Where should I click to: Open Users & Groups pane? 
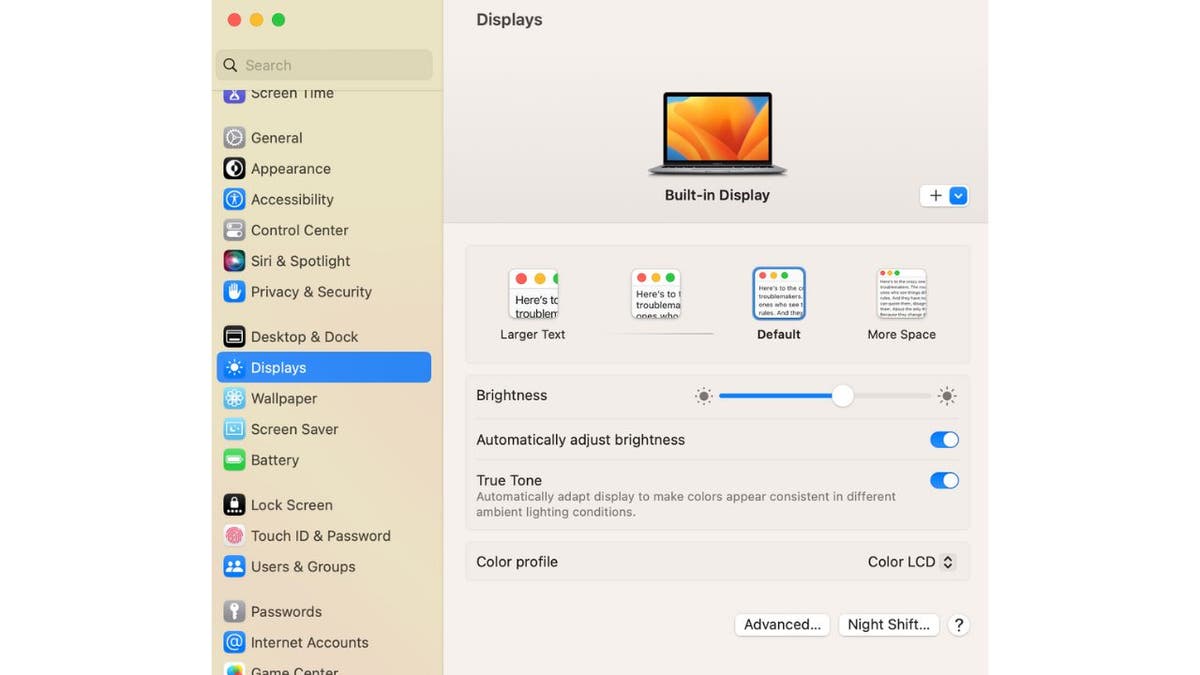point(324,567)
